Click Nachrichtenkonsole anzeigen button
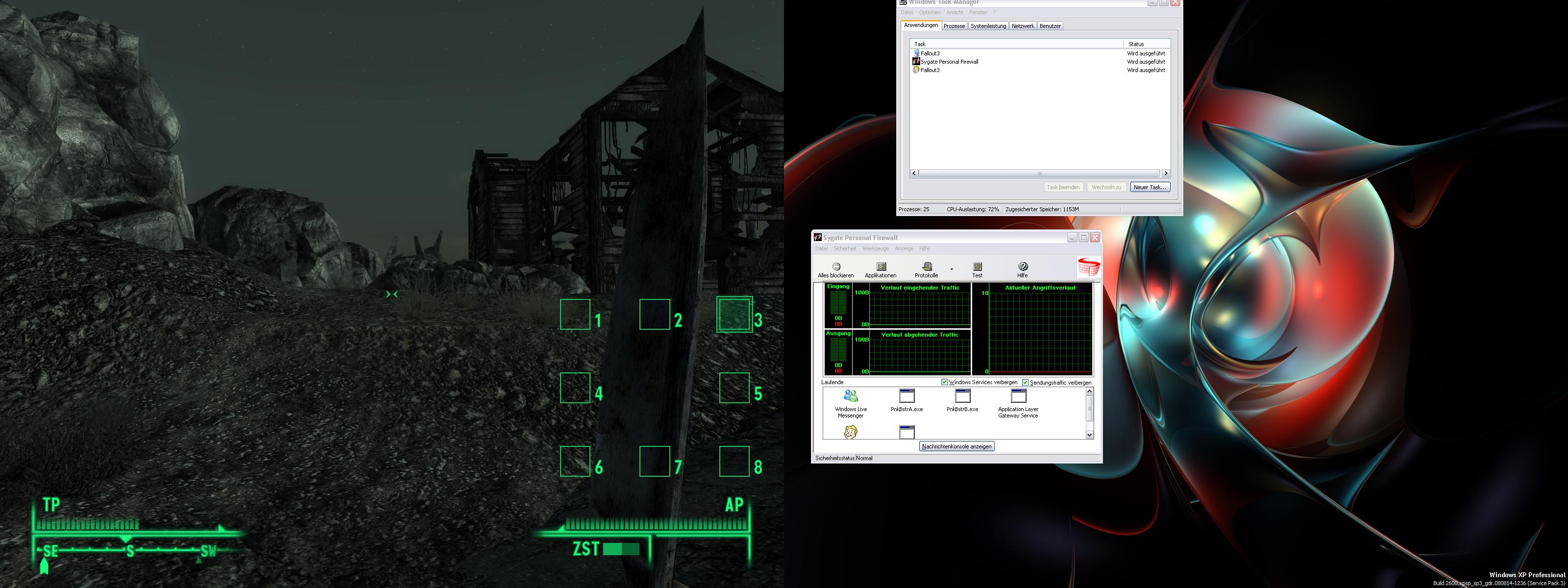 tap(957, 446)
